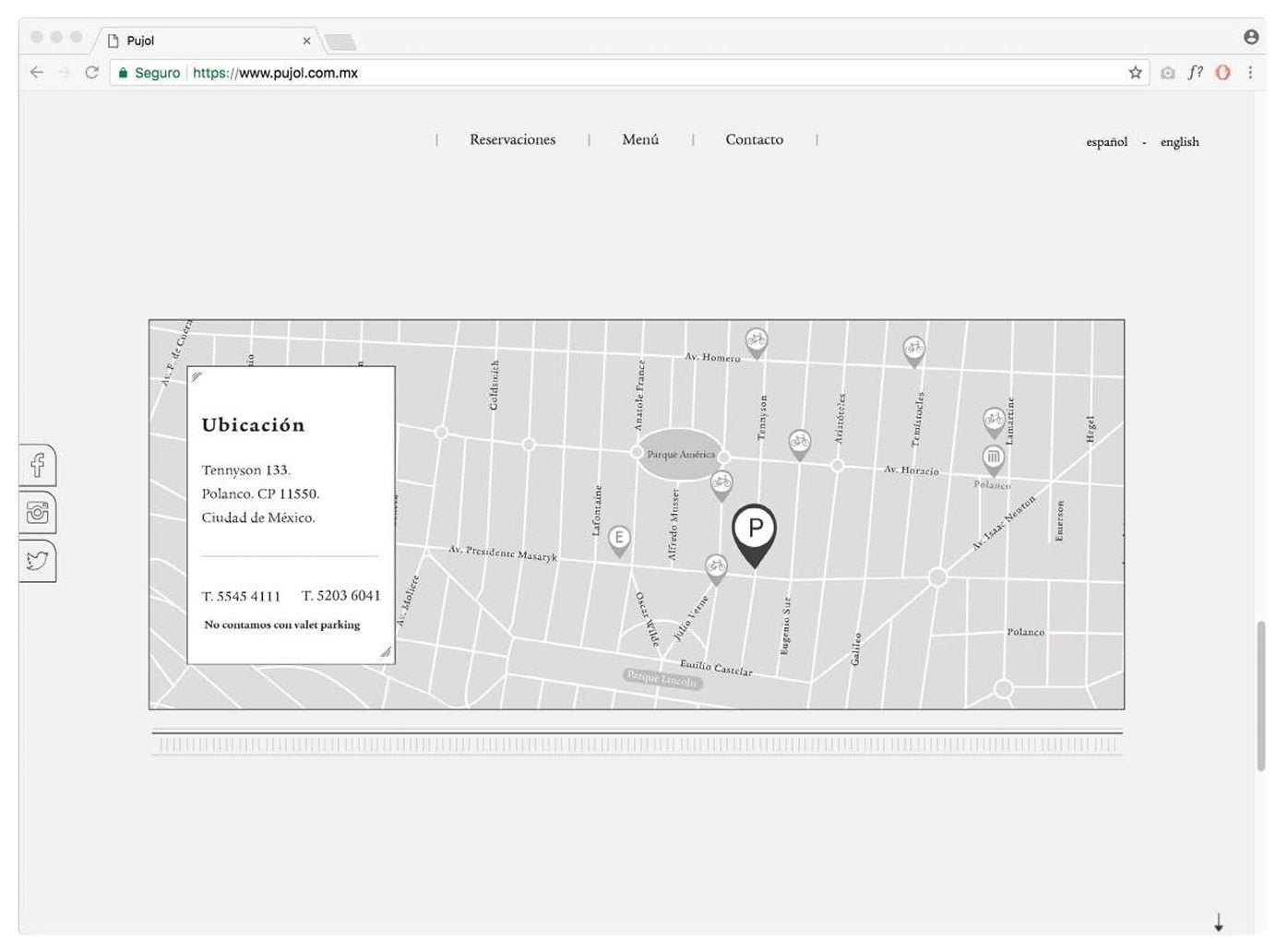Screen dimensions: 1276x952
Task: Click the P location pin on map
Action: (754, 530)
